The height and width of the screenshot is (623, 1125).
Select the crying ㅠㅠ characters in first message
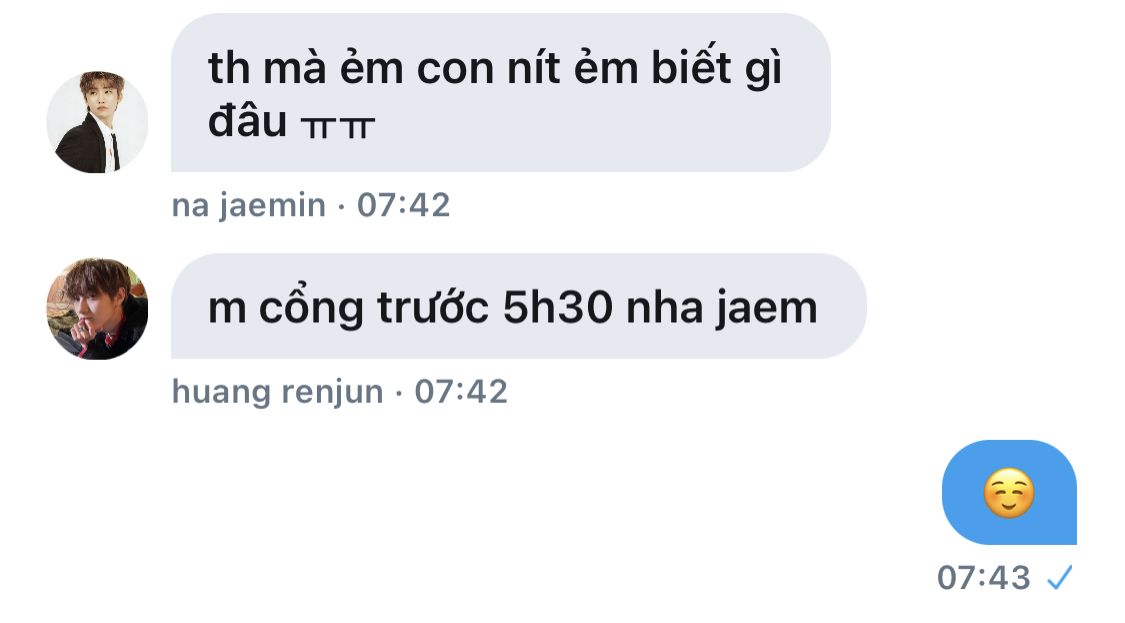pyautogui.click(x=337, y=128)
